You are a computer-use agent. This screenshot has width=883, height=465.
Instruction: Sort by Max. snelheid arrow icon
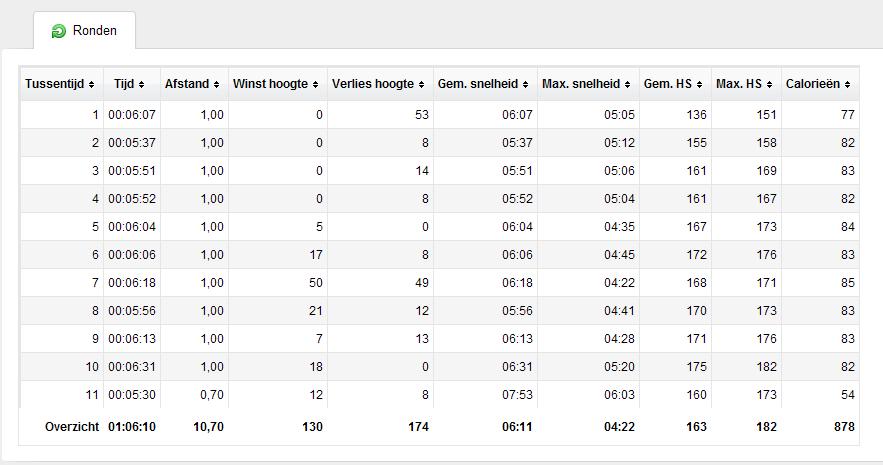[x=627, y=84]
